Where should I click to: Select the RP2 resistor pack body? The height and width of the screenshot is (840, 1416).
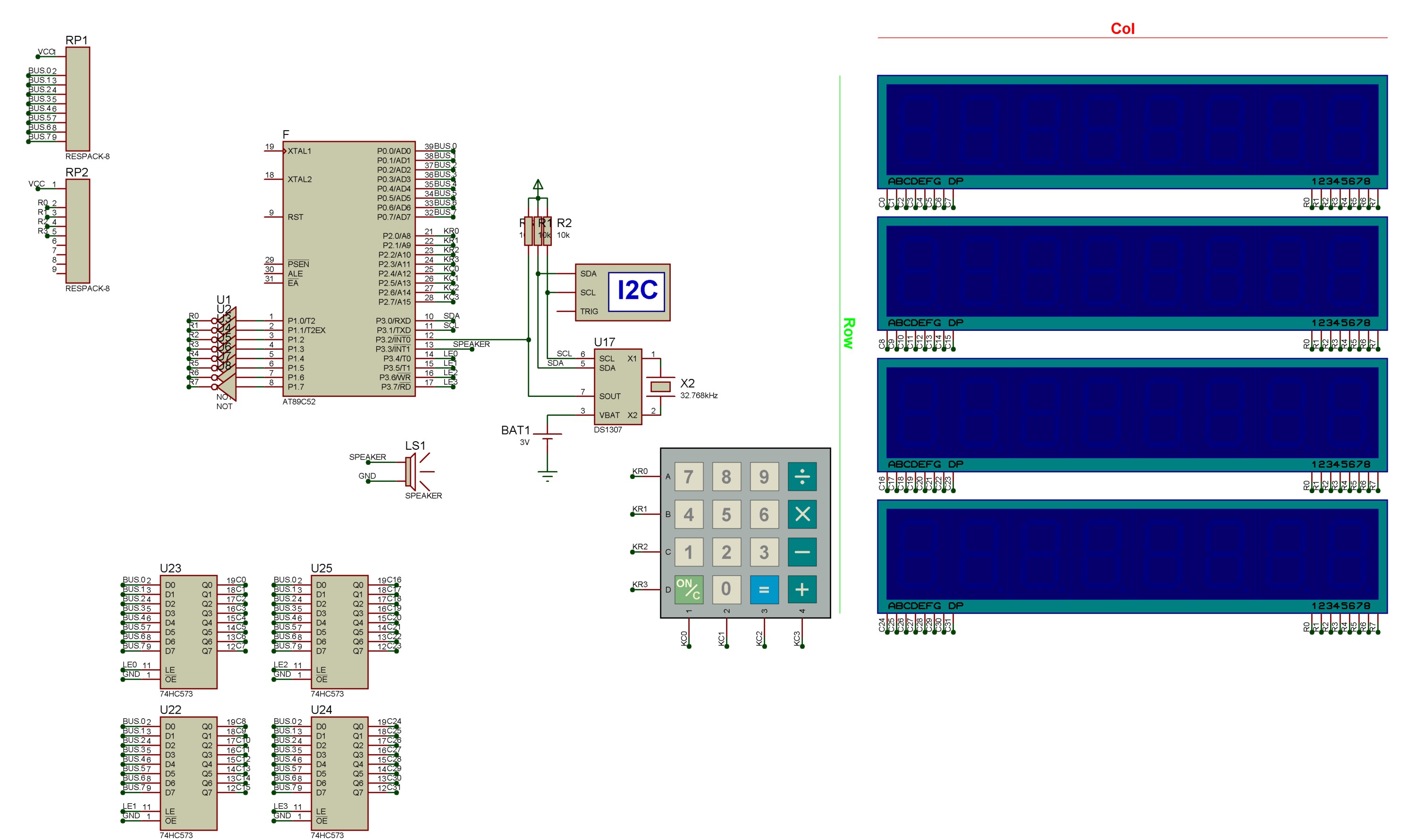pos(77,231)
